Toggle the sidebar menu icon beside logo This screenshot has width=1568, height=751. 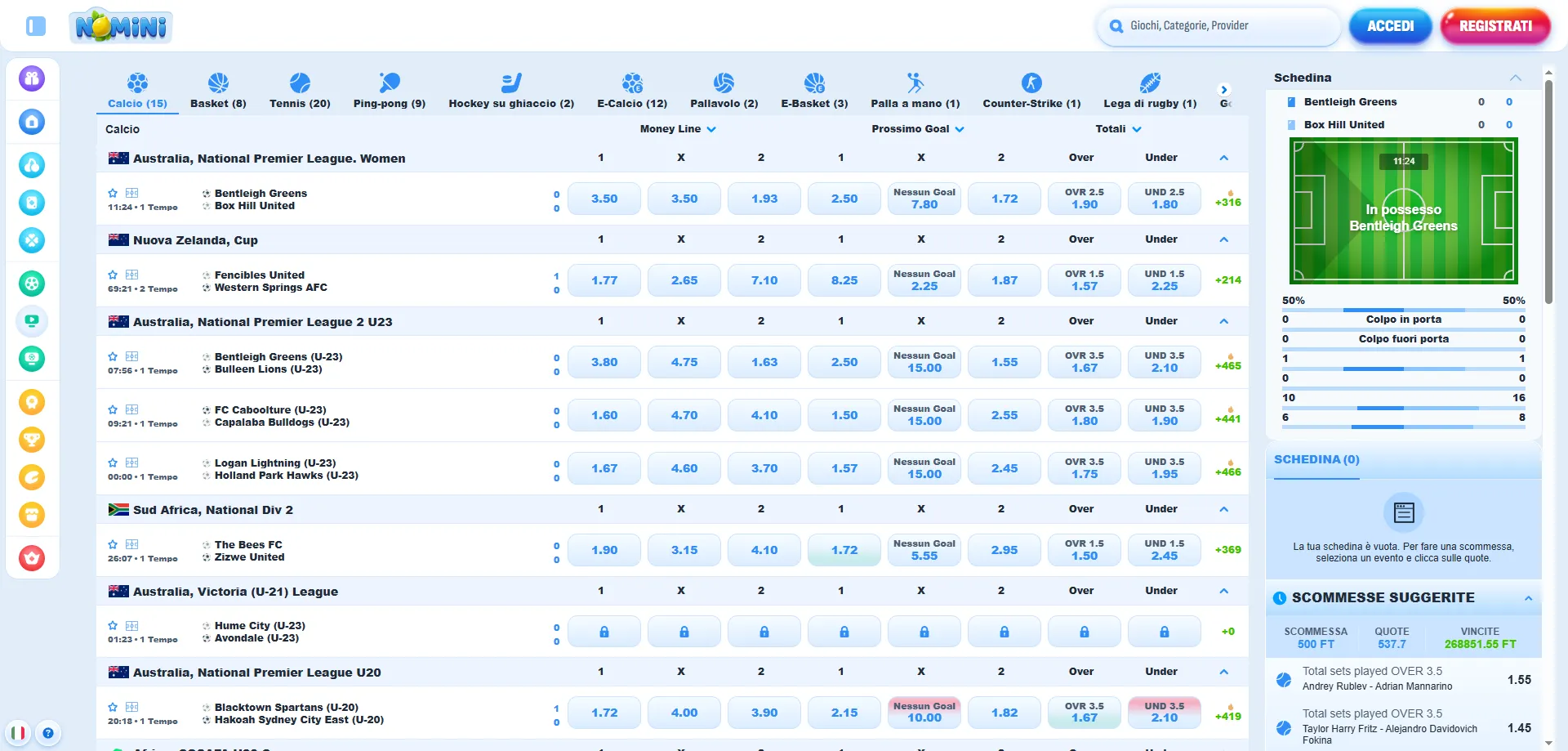coord(36,26)
